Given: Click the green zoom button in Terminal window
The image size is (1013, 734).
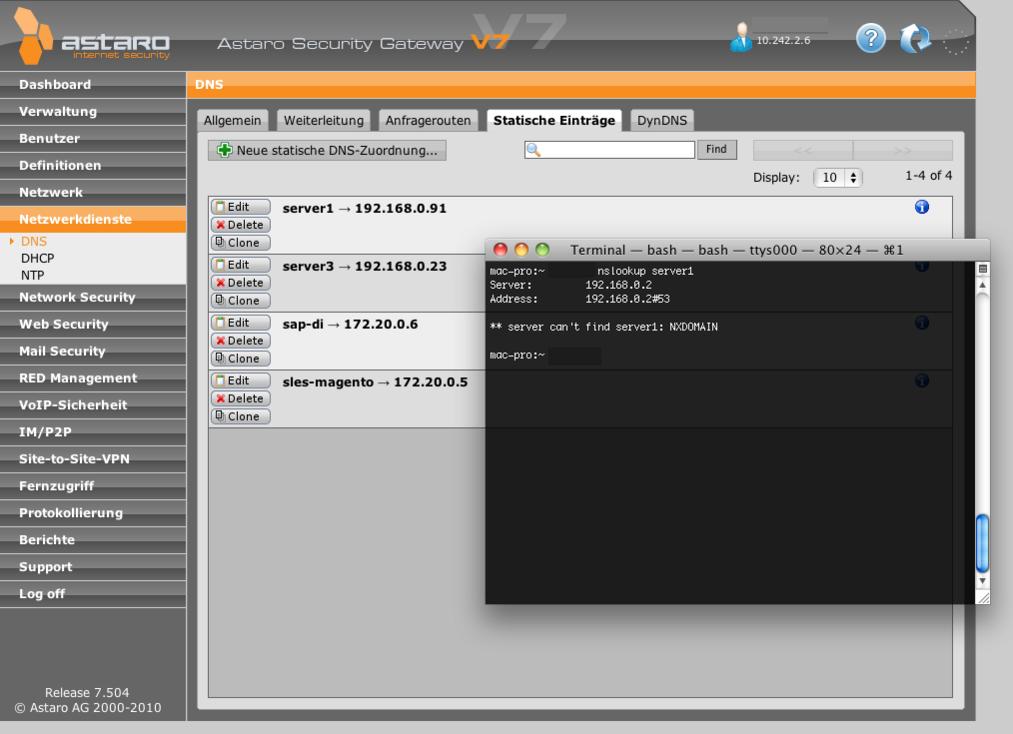Looking at the screenshot, I should (x=543, y=249).
